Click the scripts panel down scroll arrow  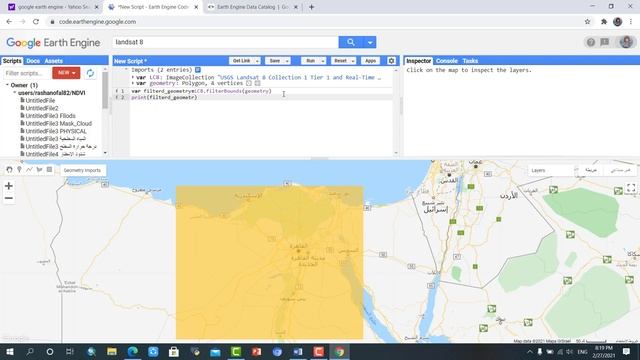[x=105, y=153]
